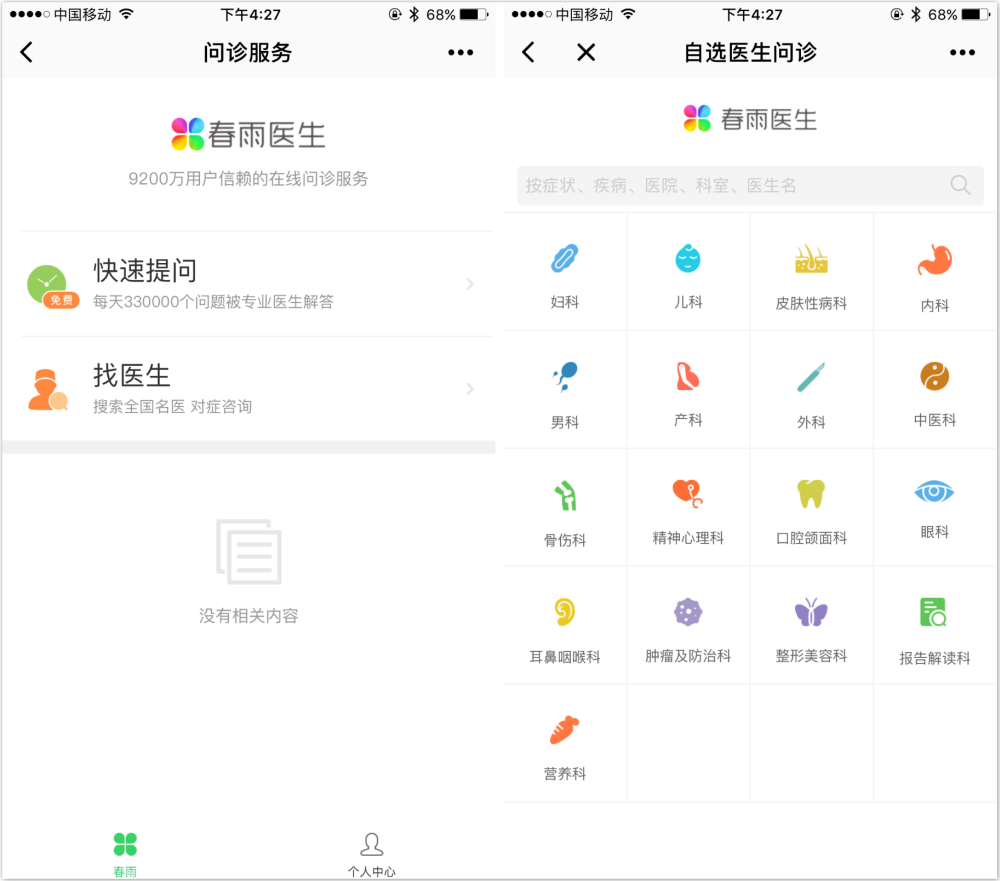This screenshot has width=1000, height=881.
Task: Select the 报告解读科 report icon
Action: pyautogui.click(x=934, y=612)
